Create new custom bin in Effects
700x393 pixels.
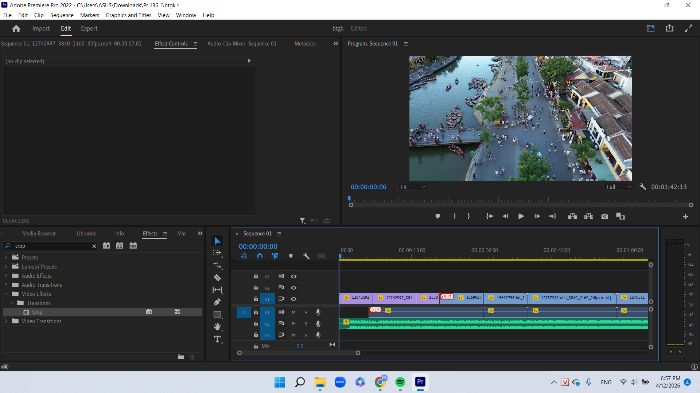pos(181,357)
